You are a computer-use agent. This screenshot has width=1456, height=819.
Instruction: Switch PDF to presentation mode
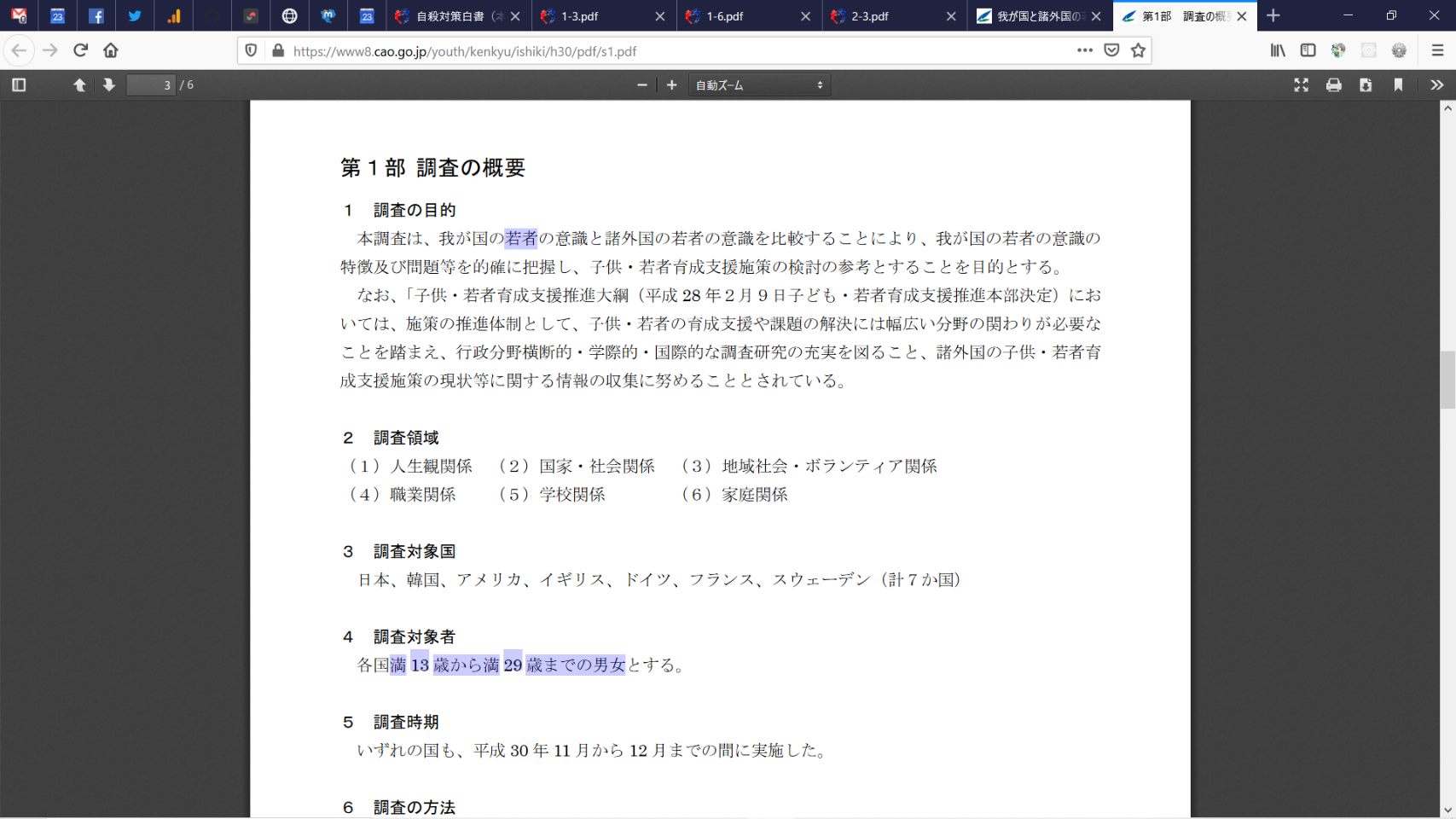[1301, 85]
